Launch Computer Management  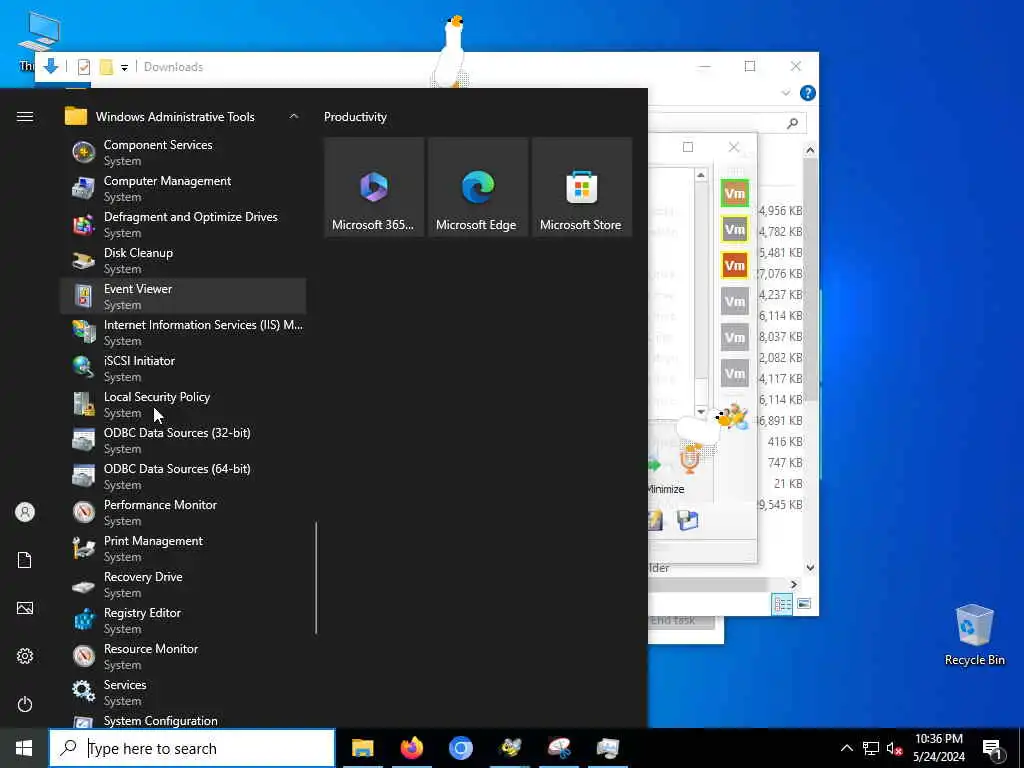tap(183, 188)
